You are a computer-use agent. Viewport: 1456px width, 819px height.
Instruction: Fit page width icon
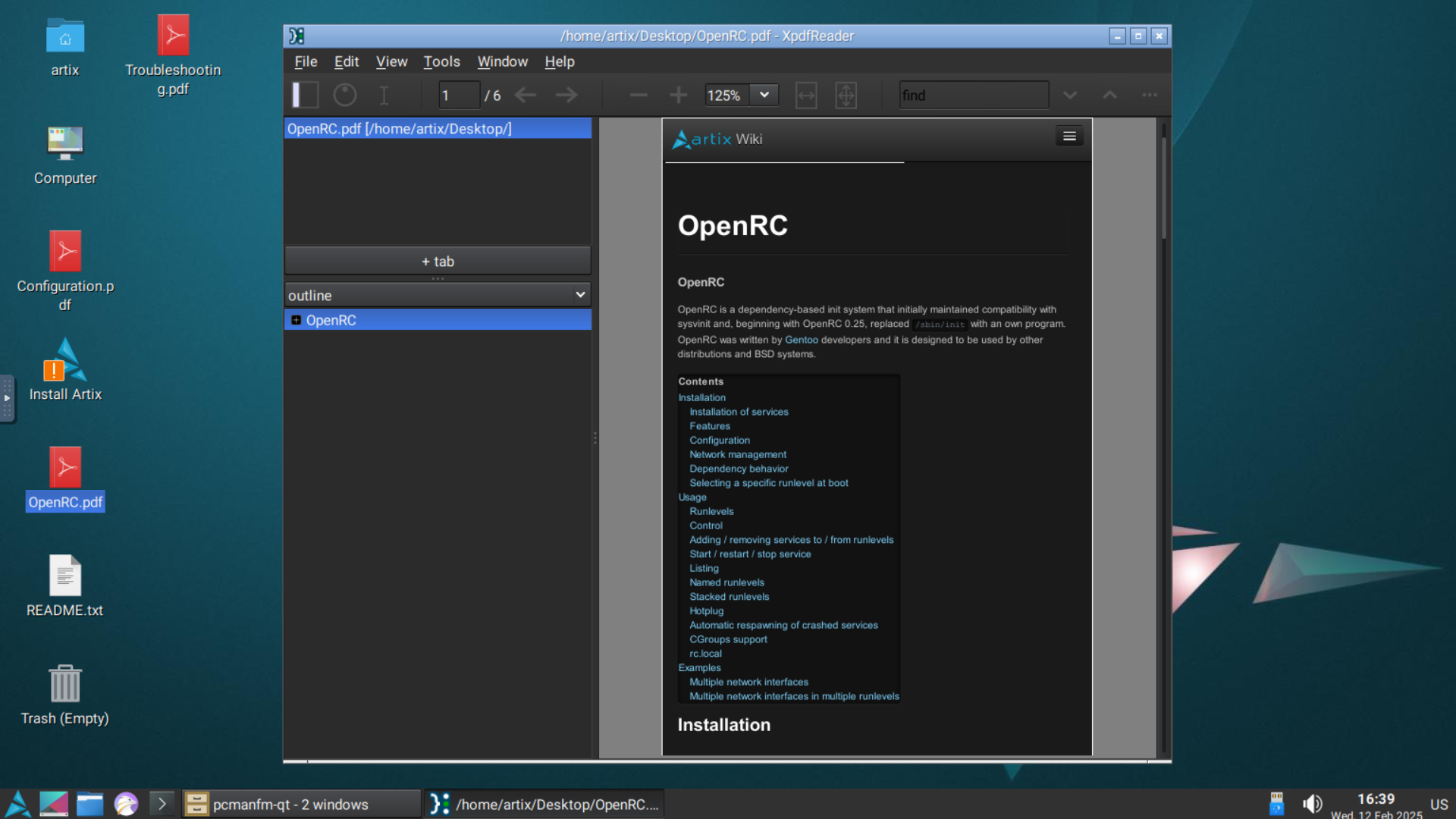806,95
